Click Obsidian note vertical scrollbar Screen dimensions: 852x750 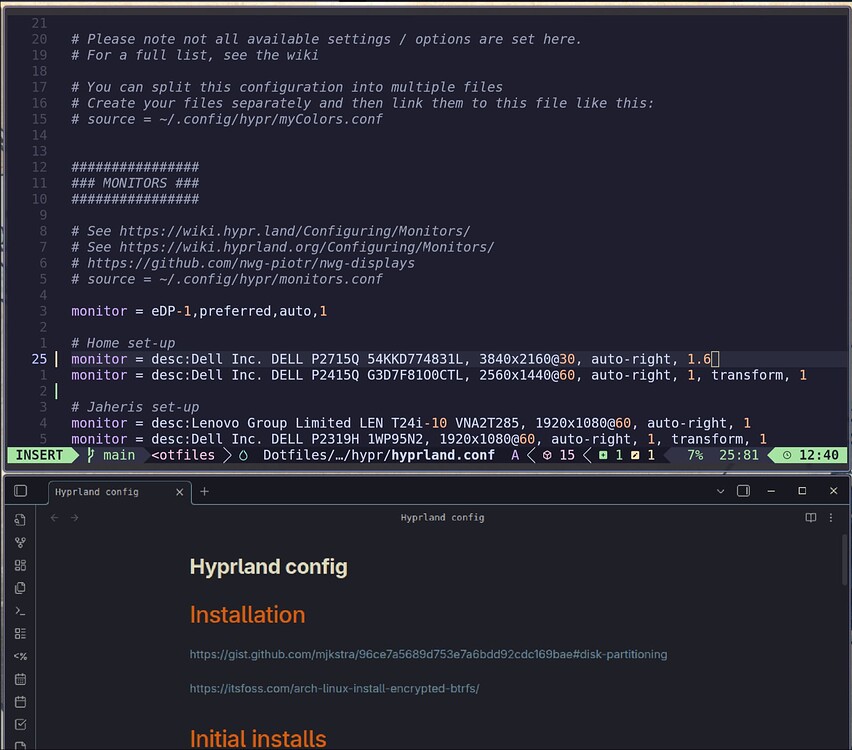(846, 560)
